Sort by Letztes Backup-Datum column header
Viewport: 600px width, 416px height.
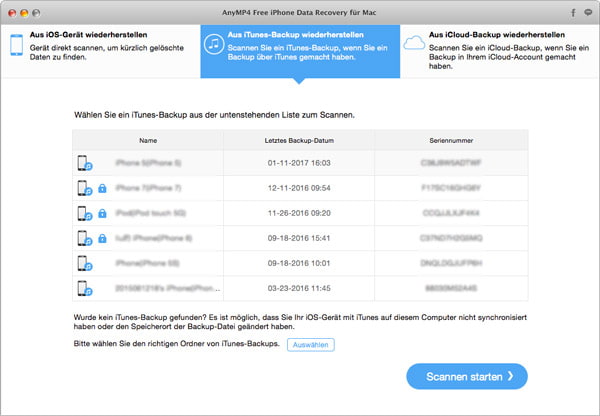(299, 140)
